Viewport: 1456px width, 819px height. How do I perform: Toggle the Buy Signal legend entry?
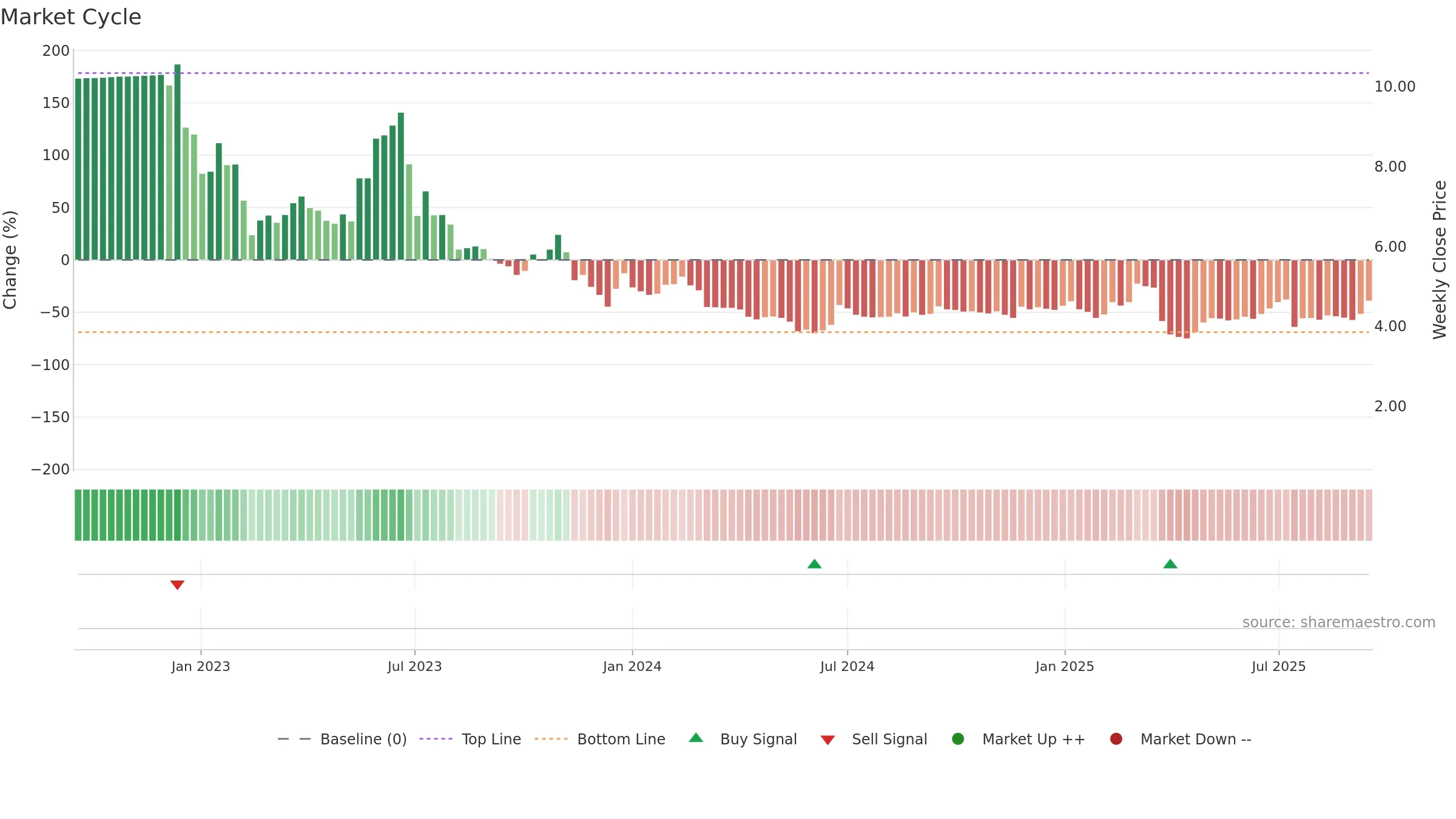(x=743, y=739)
